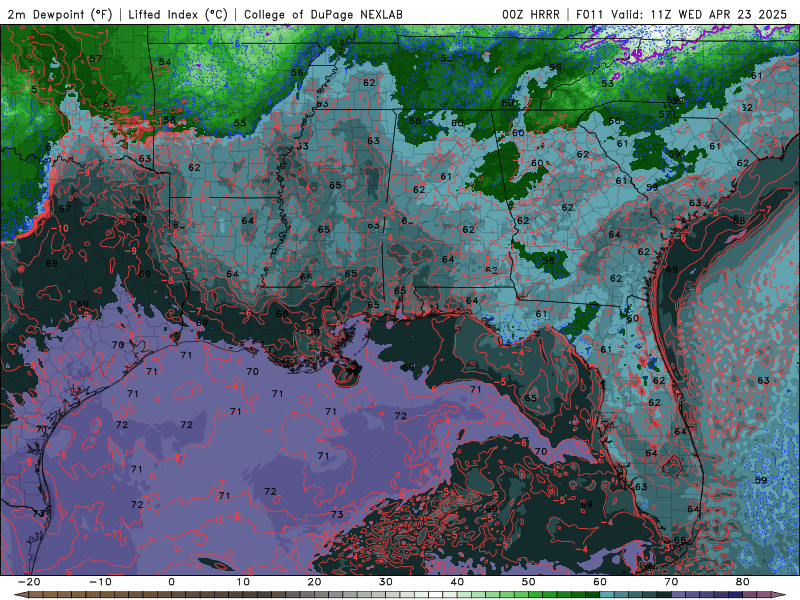The height and width of the screenshot is (600, 800).
Task: Click the 80 label on the color scale
Action: point(743,582)
